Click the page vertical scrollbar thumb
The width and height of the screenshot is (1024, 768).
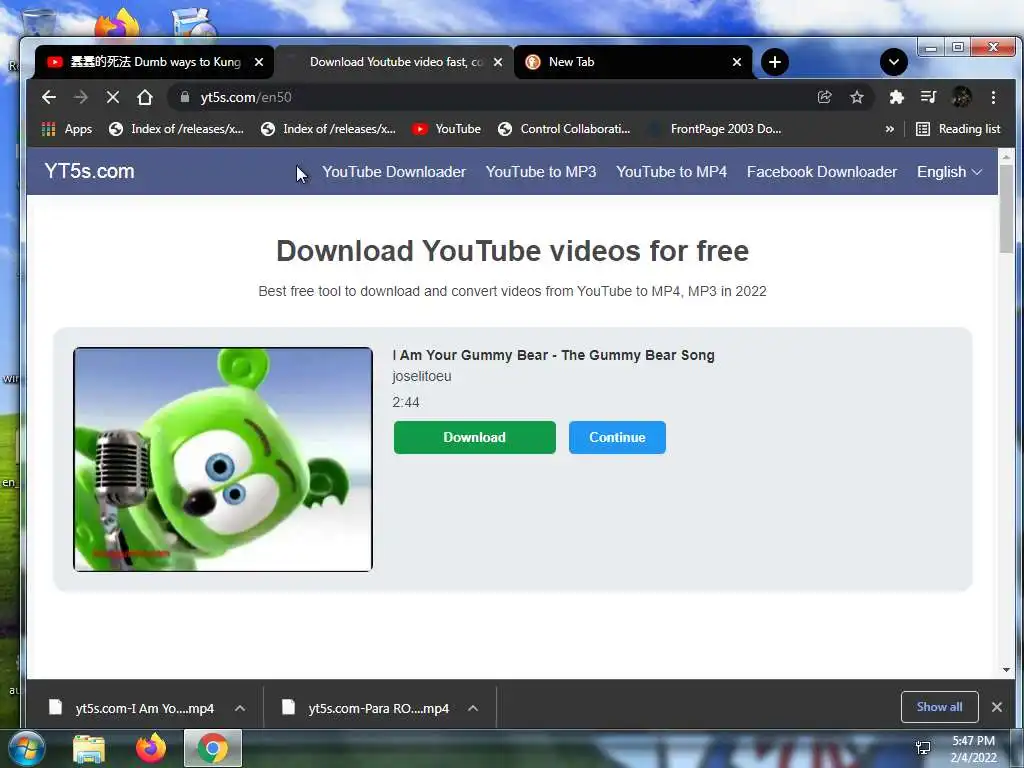tap(1006, 209)
